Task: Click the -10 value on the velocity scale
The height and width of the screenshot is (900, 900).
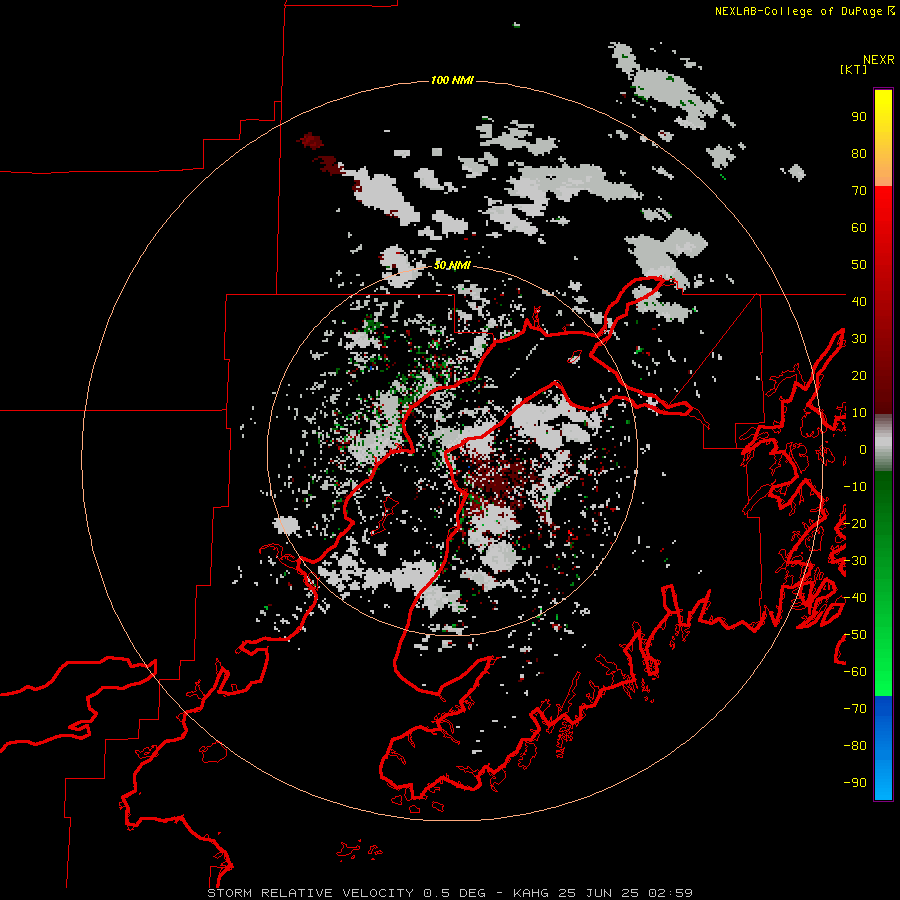Action: click(x=855, y=487)
